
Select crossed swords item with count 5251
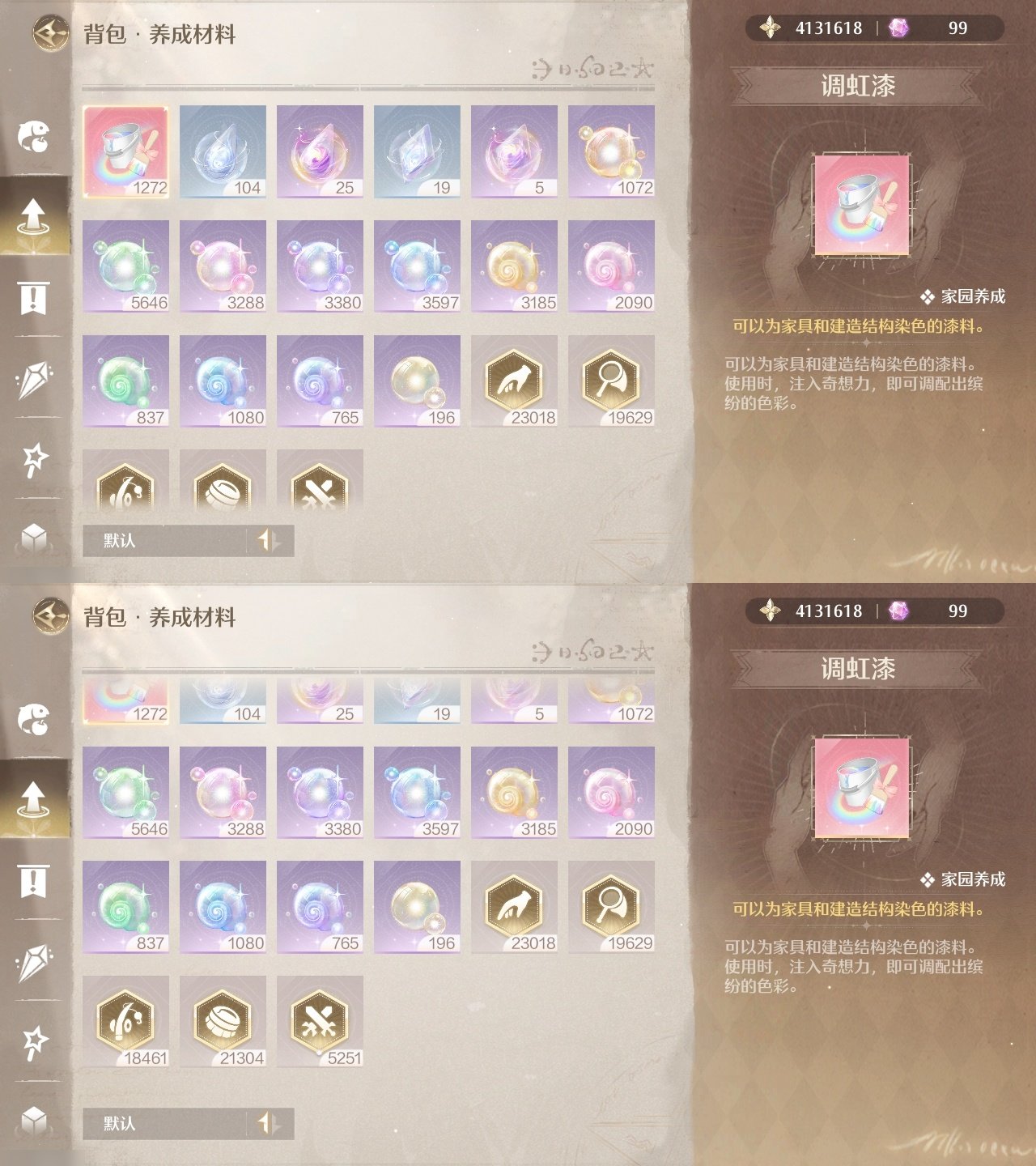click(320, 1021)
